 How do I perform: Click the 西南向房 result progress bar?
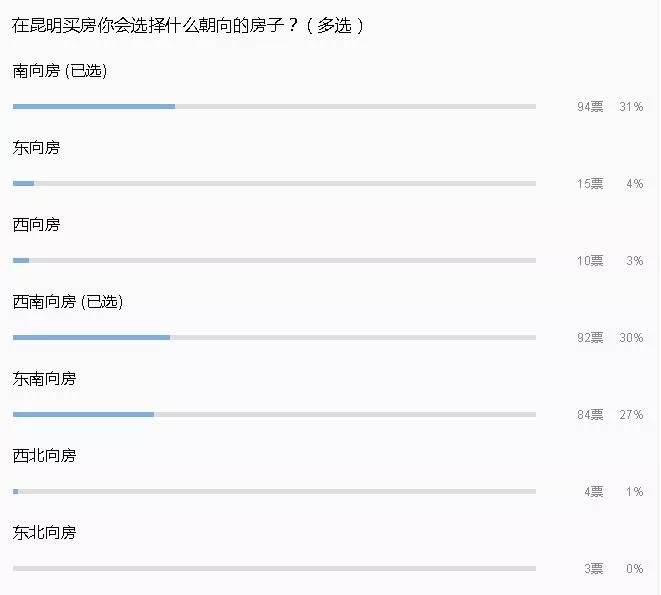point(274,337)
